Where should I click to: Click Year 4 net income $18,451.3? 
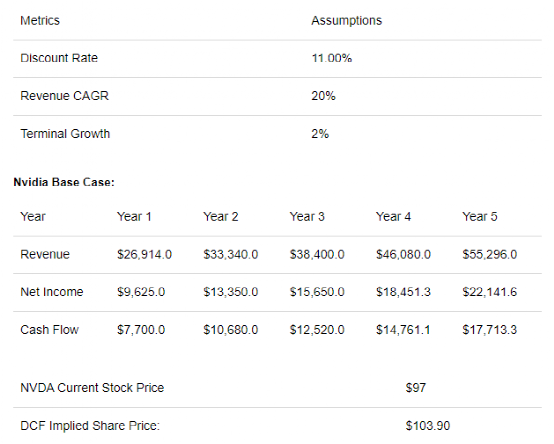(x=403, y=292)
